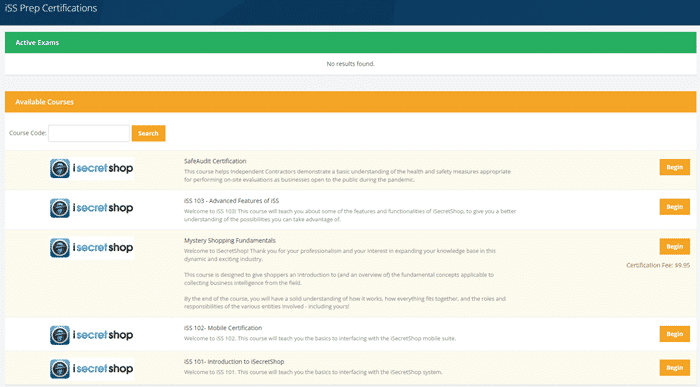This screenshot has width=700, height=387.
Task: Click the Course Code input field
Action: [x=89, y=133]
